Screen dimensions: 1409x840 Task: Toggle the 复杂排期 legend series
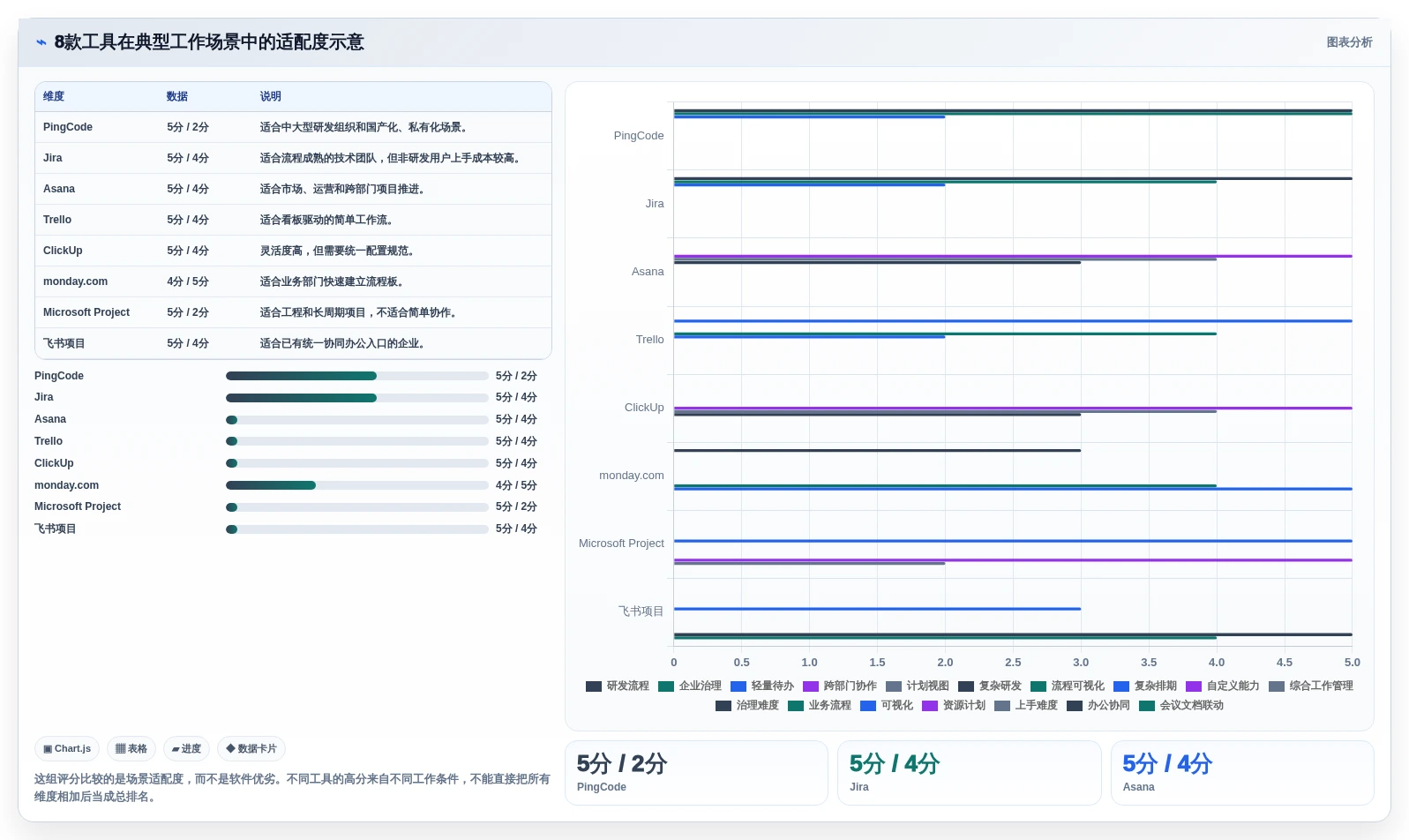point(1145,686)
